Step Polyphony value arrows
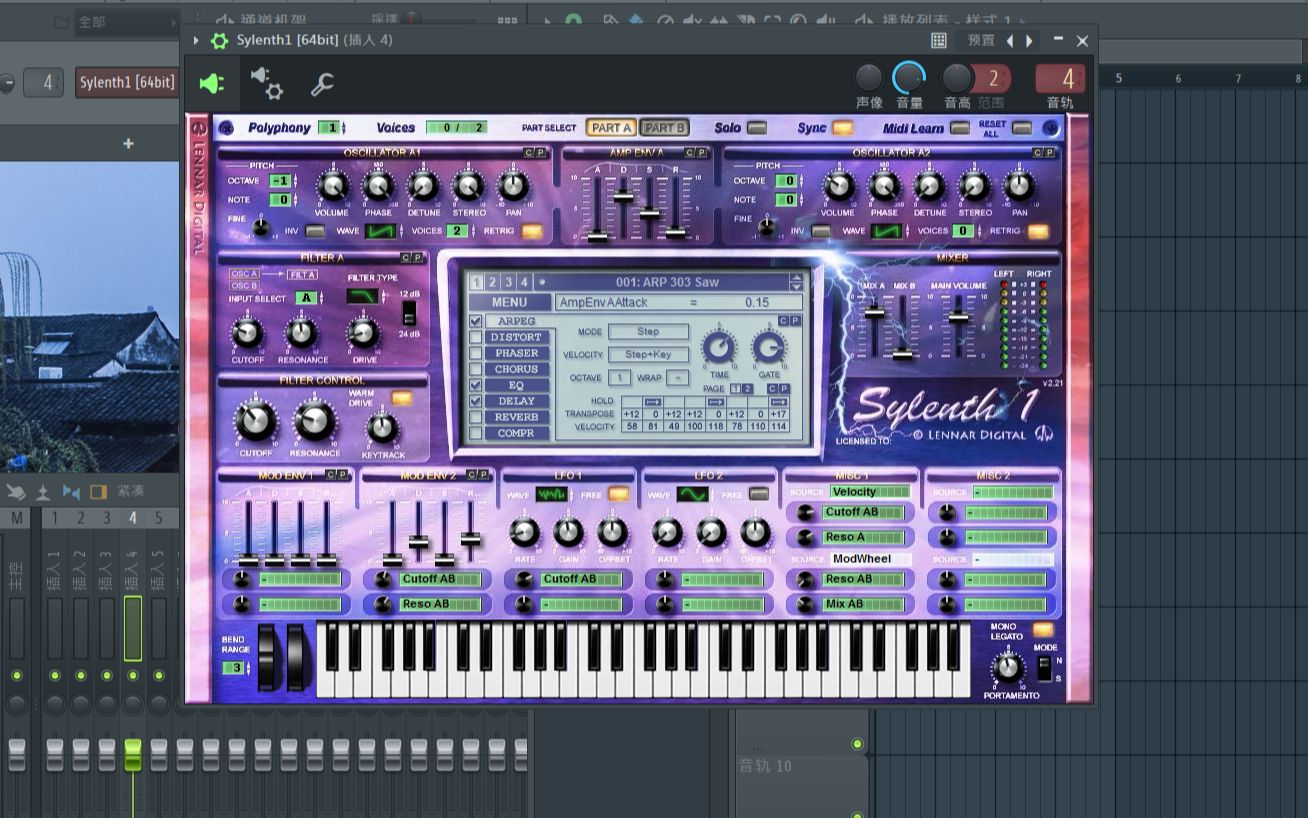 [343, 128]
